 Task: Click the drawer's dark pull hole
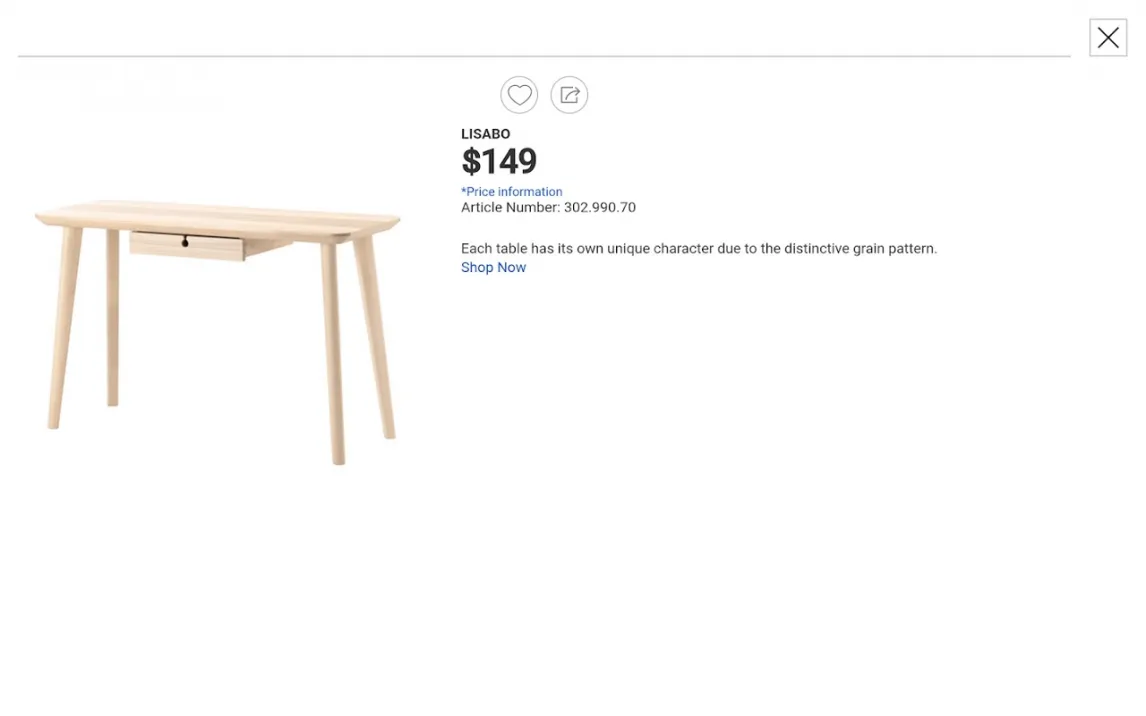[185, 242]
